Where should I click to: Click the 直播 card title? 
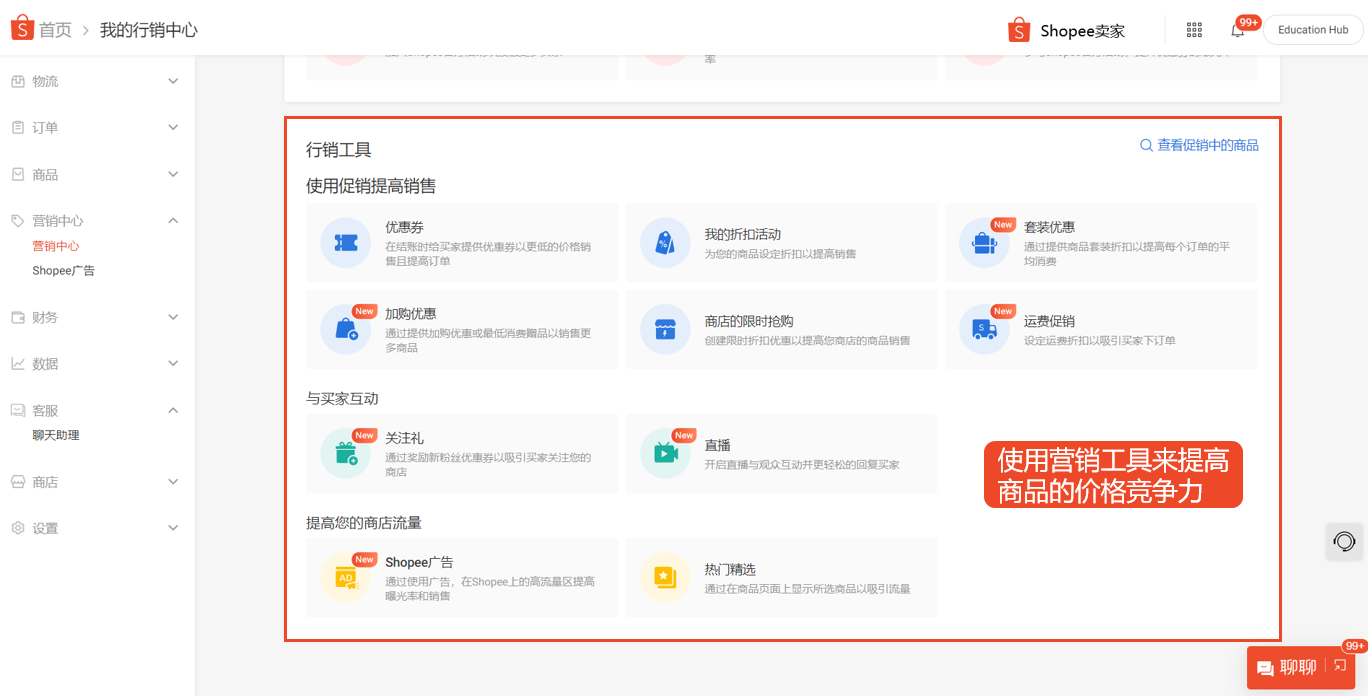point(717,445)
